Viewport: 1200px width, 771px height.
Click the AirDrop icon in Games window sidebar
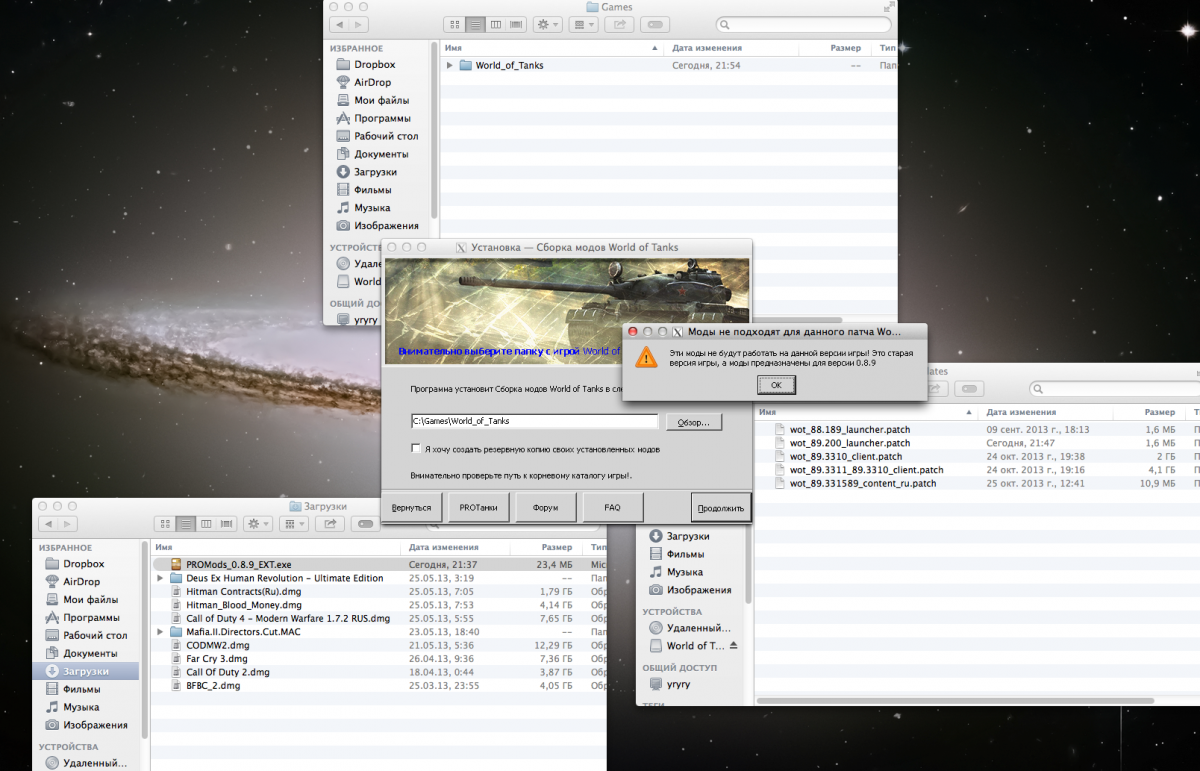click(343, 83)
